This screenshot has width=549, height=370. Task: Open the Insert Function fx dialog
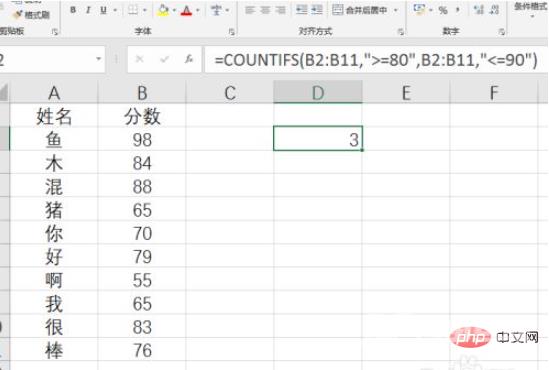click(x=189, y=59)
